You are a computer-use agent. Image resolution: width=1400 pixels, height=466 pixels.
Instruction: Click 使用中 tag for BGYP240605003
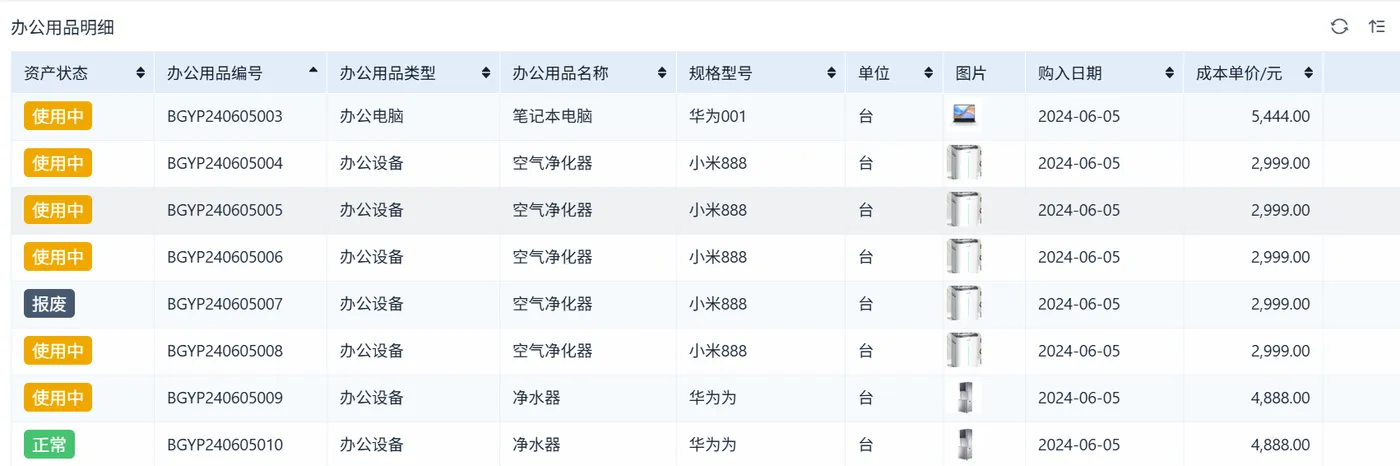tap(58, 116)
